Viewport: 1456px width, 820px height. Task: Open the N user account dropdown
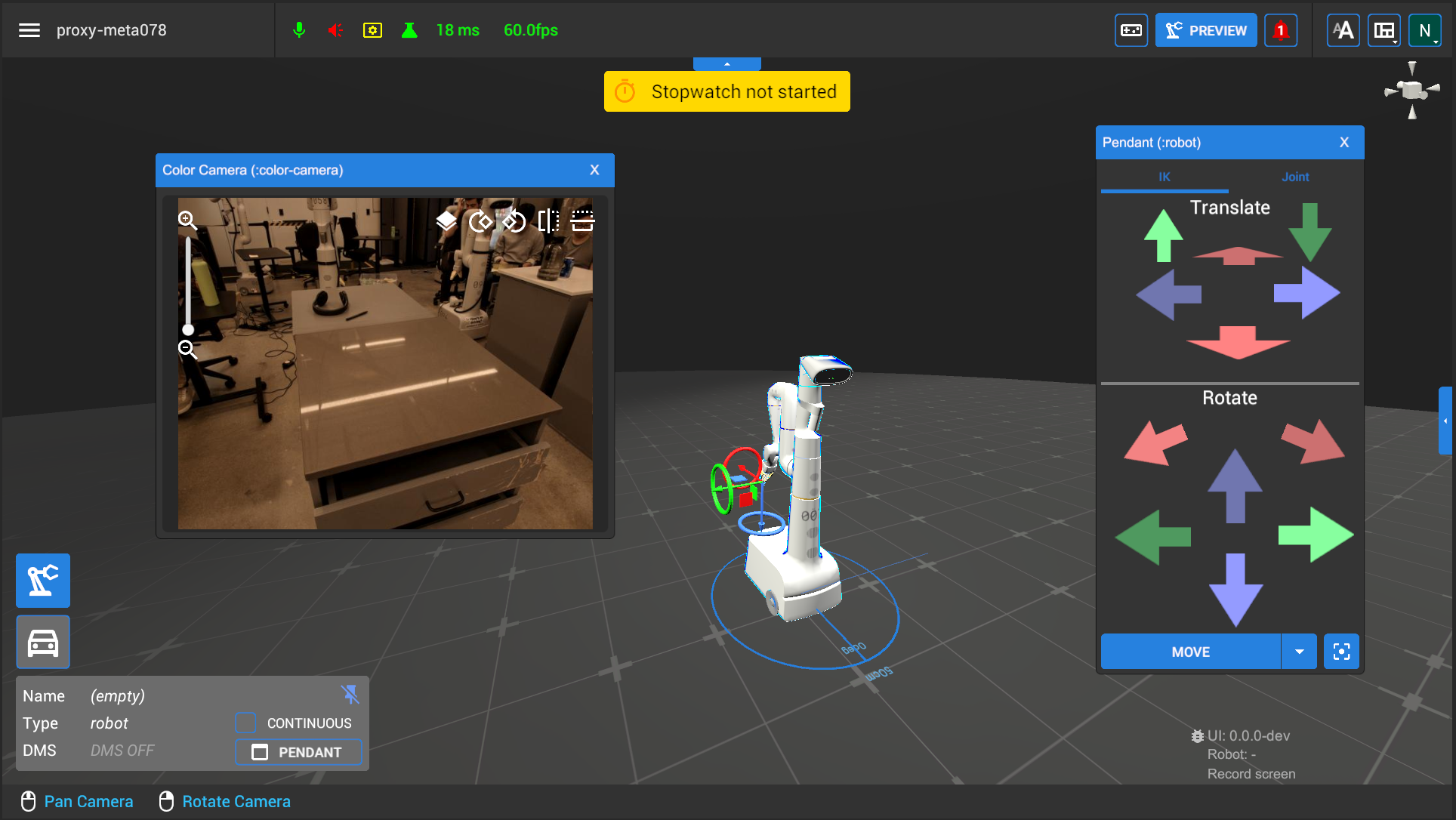pyautogui.click(x=1425, y=30)
